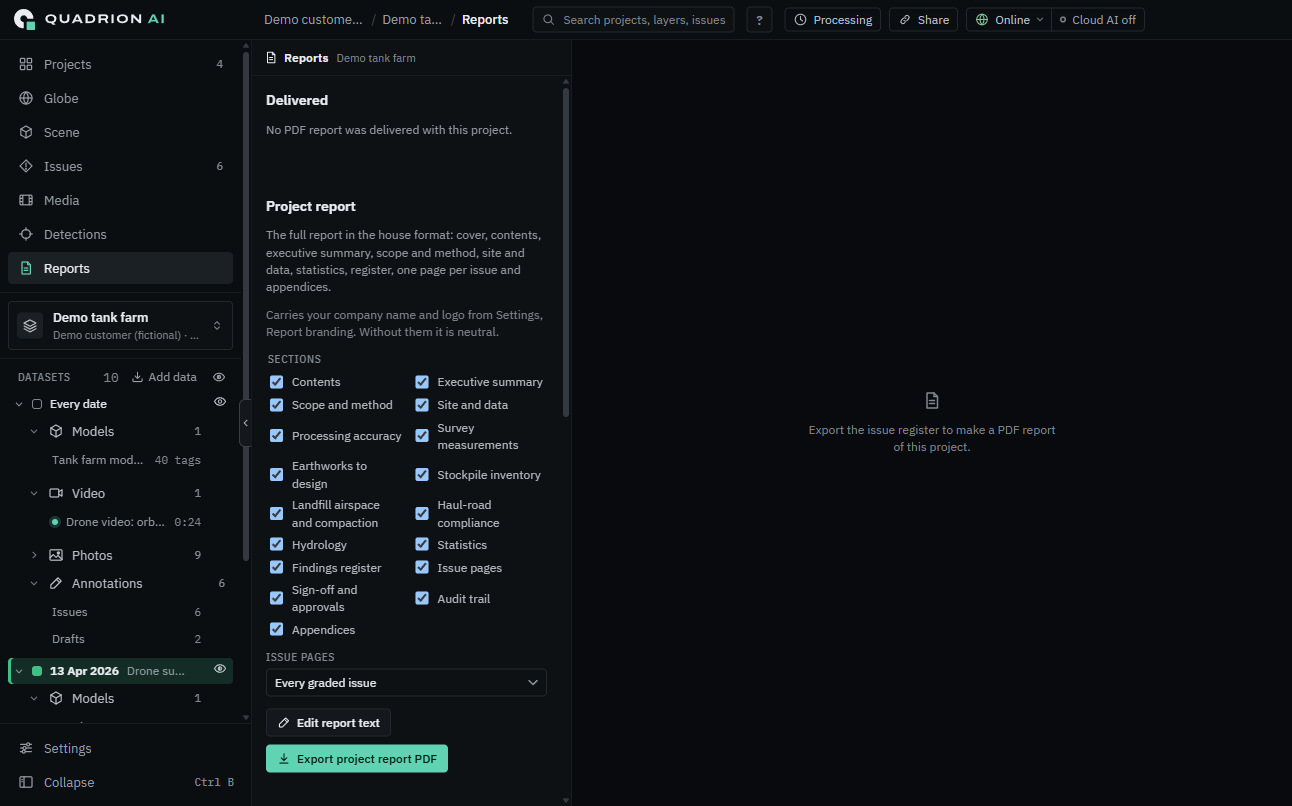
Task: Click the Demo customer breadcrumb link
Action: point(313,20)
